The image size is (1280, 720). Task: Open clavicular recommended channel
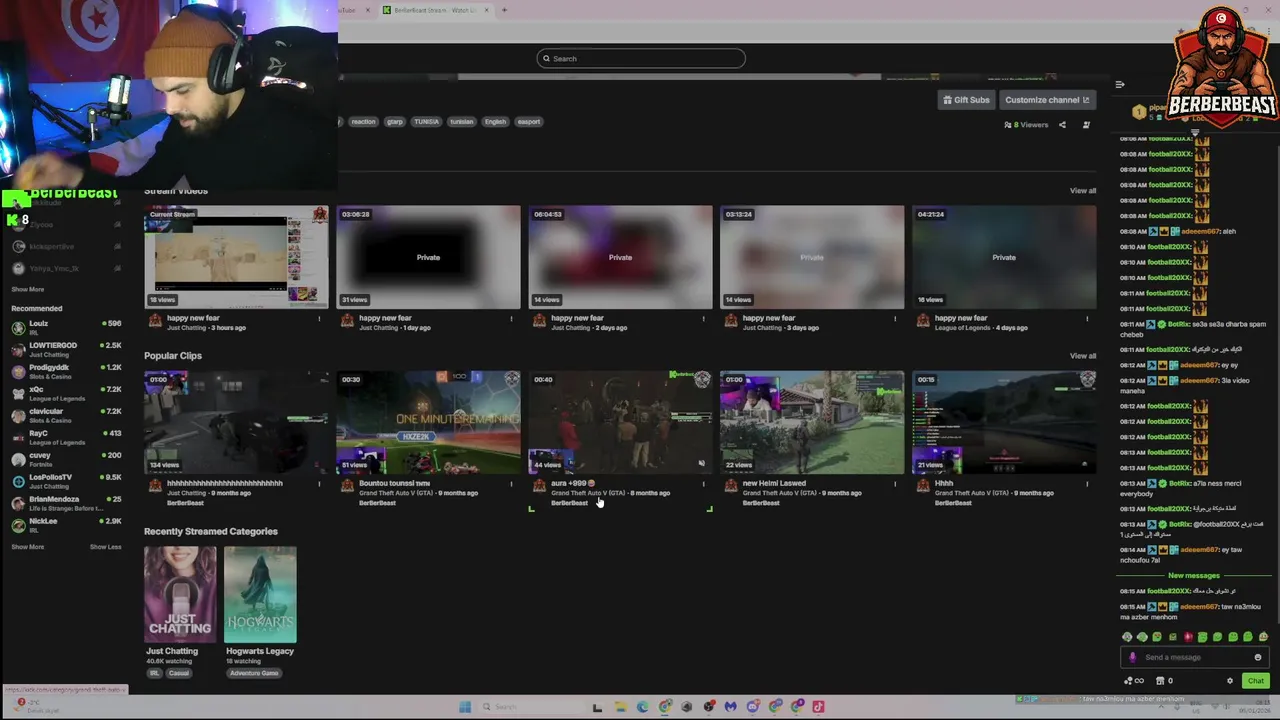point(66,415)
